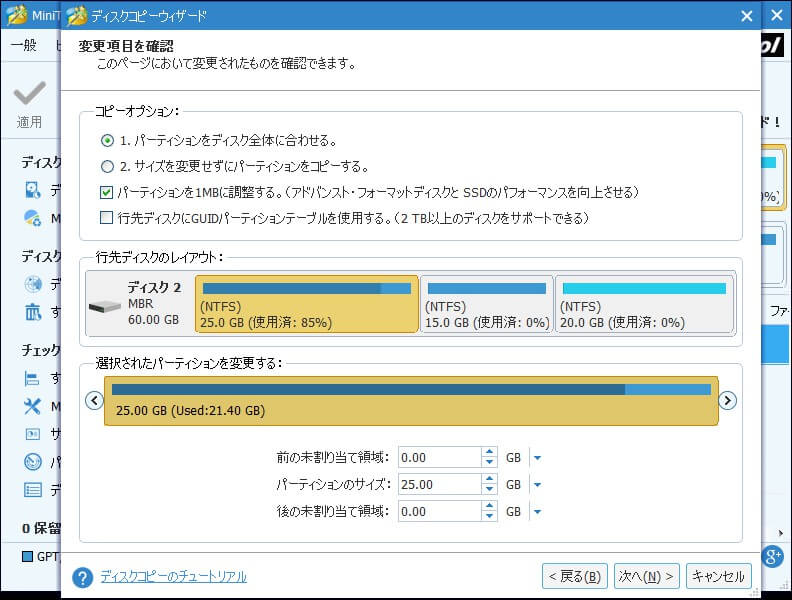
Task: Click the trash delete icon in sidebar
Action: click(33, 312)
